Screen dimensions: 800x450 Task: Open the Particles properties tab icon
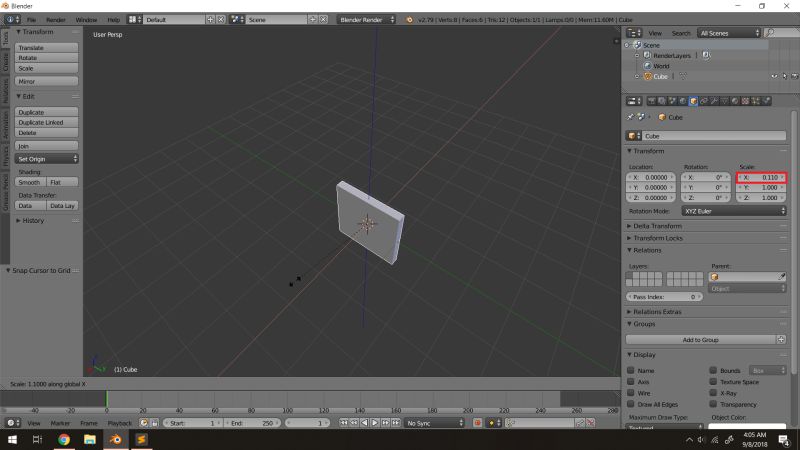[756, 101]
